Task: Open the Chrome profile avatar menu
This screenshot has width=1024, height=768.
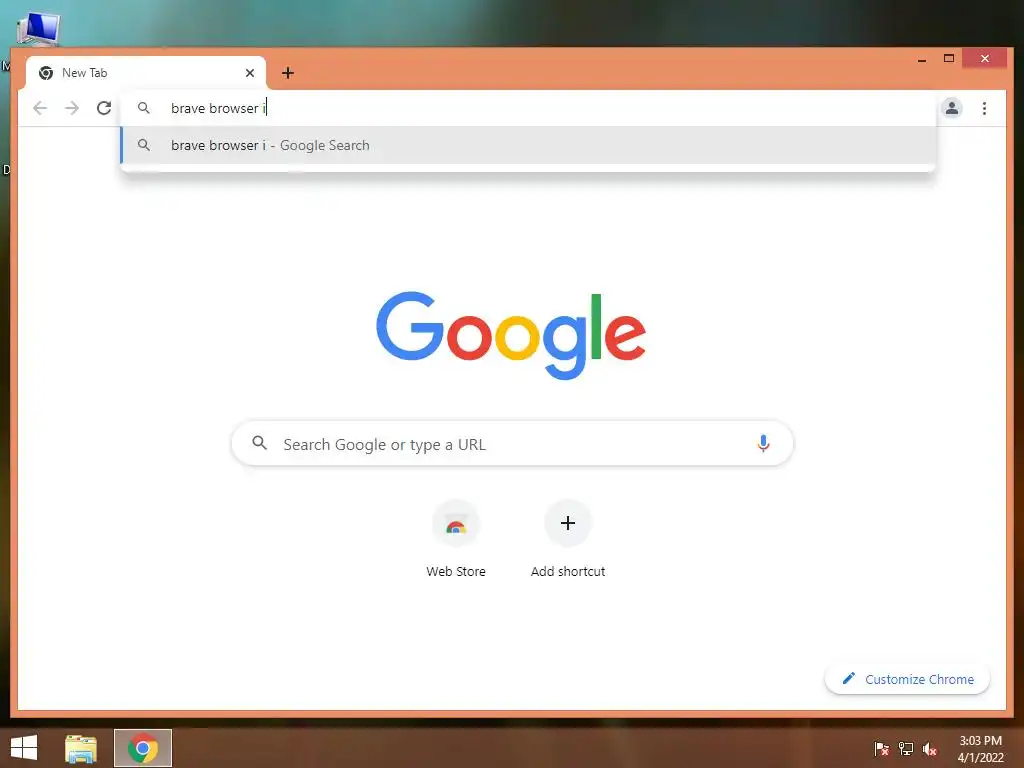Action: (952, 108)
